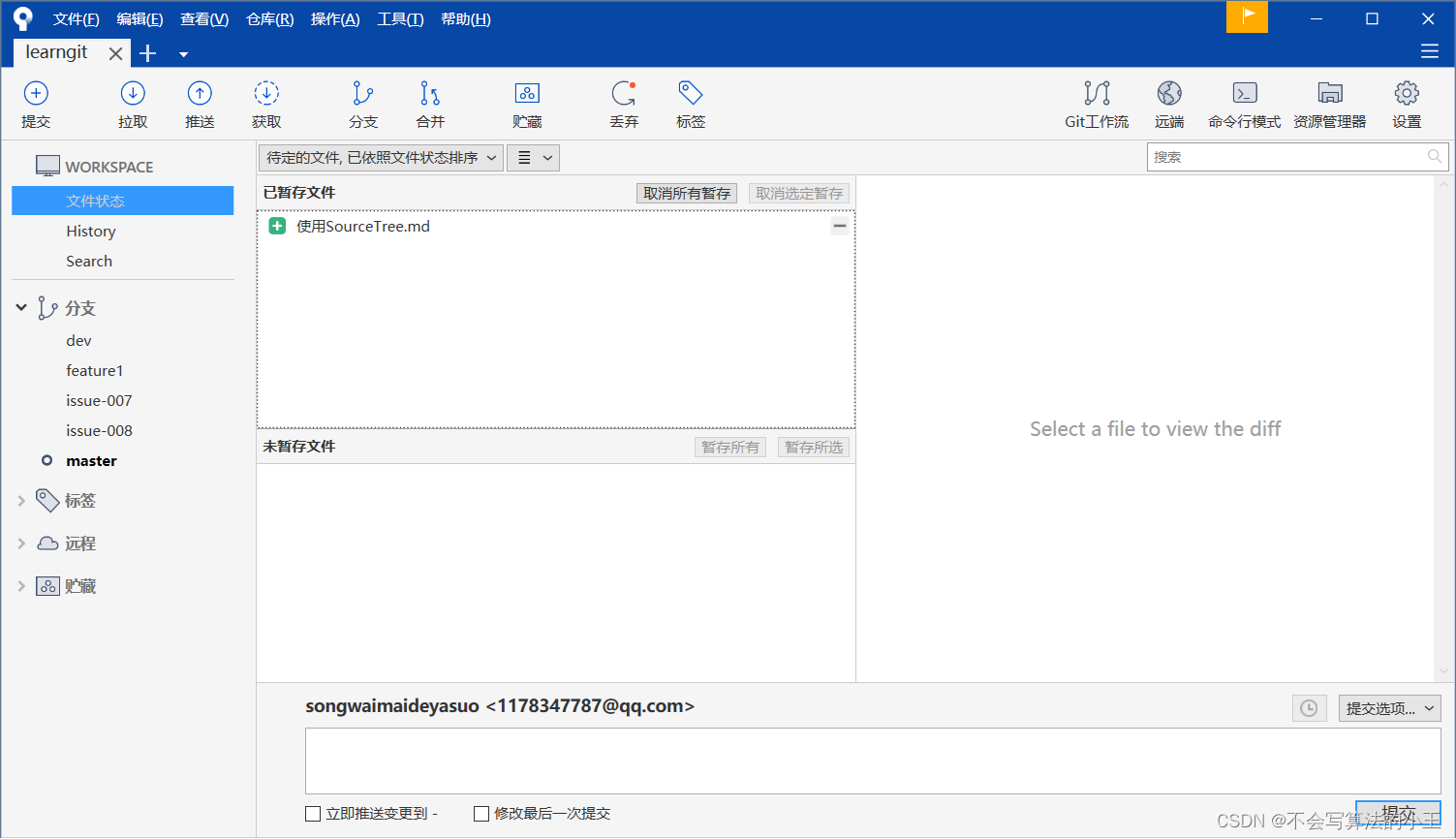
Task: Open the 待定的文件 sort order dropdown
Action: click(381, 158)
